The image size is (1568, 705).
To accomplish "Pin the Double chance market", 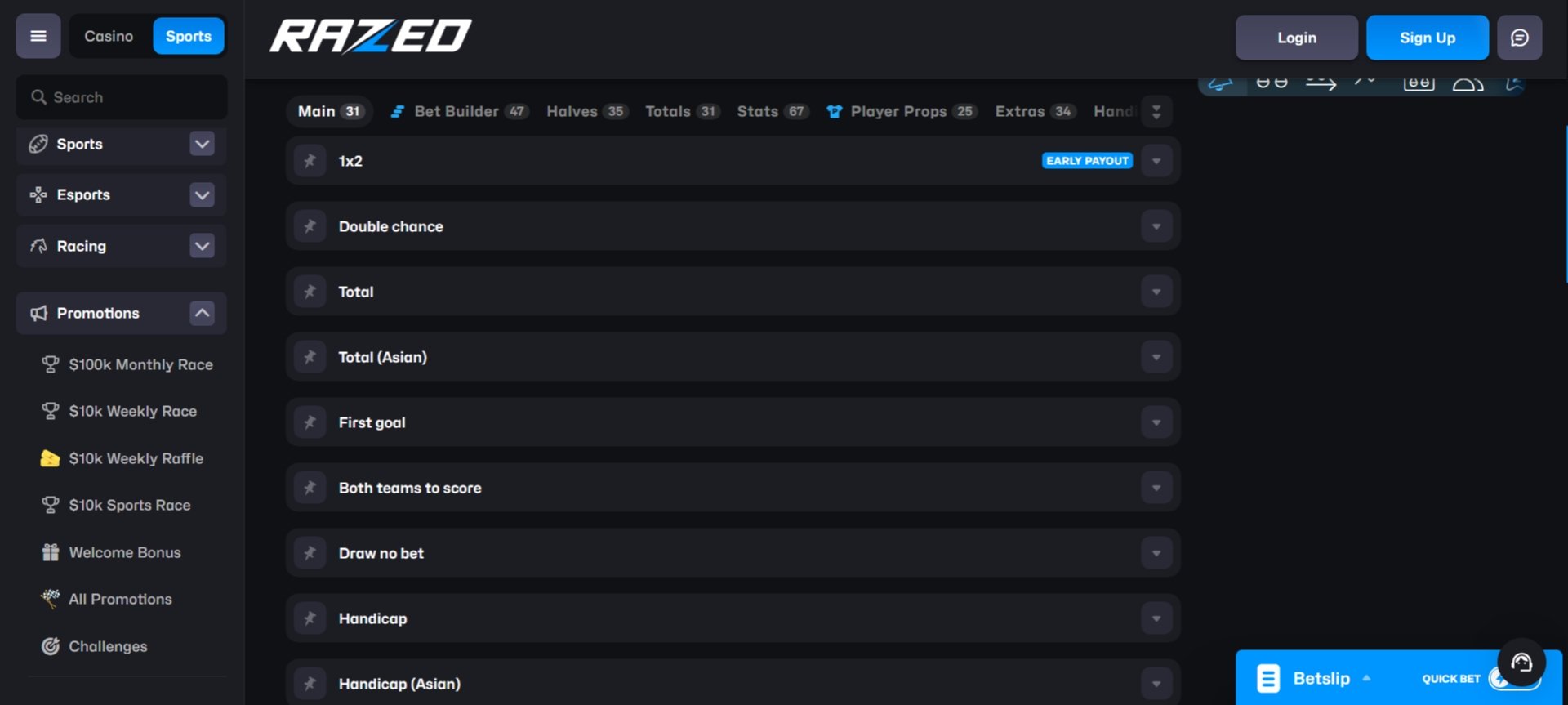I will [x=310, y=226].
